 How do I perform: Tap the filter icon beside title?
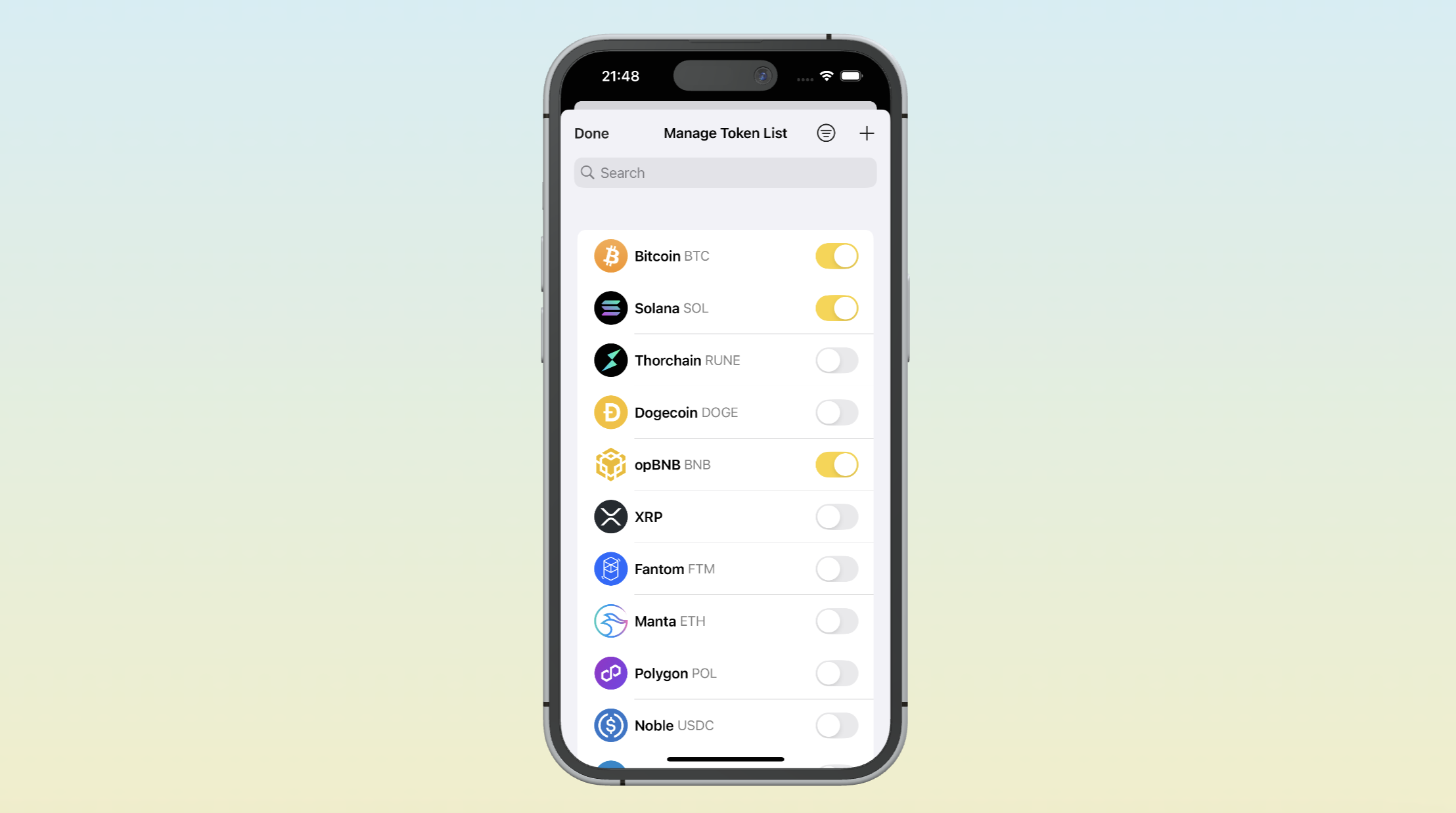[x=826, y=131]
